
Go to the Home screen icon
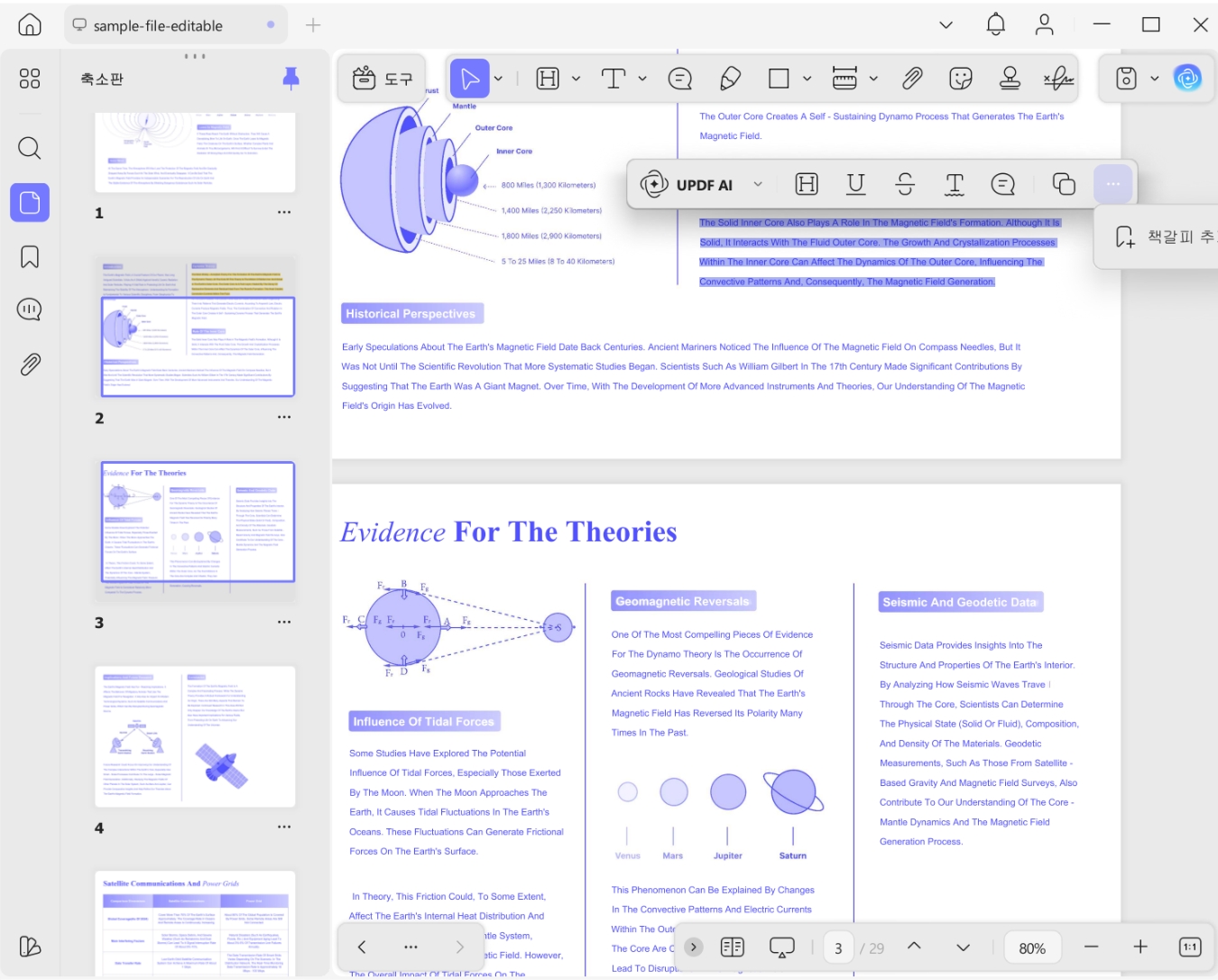(30, 25)
